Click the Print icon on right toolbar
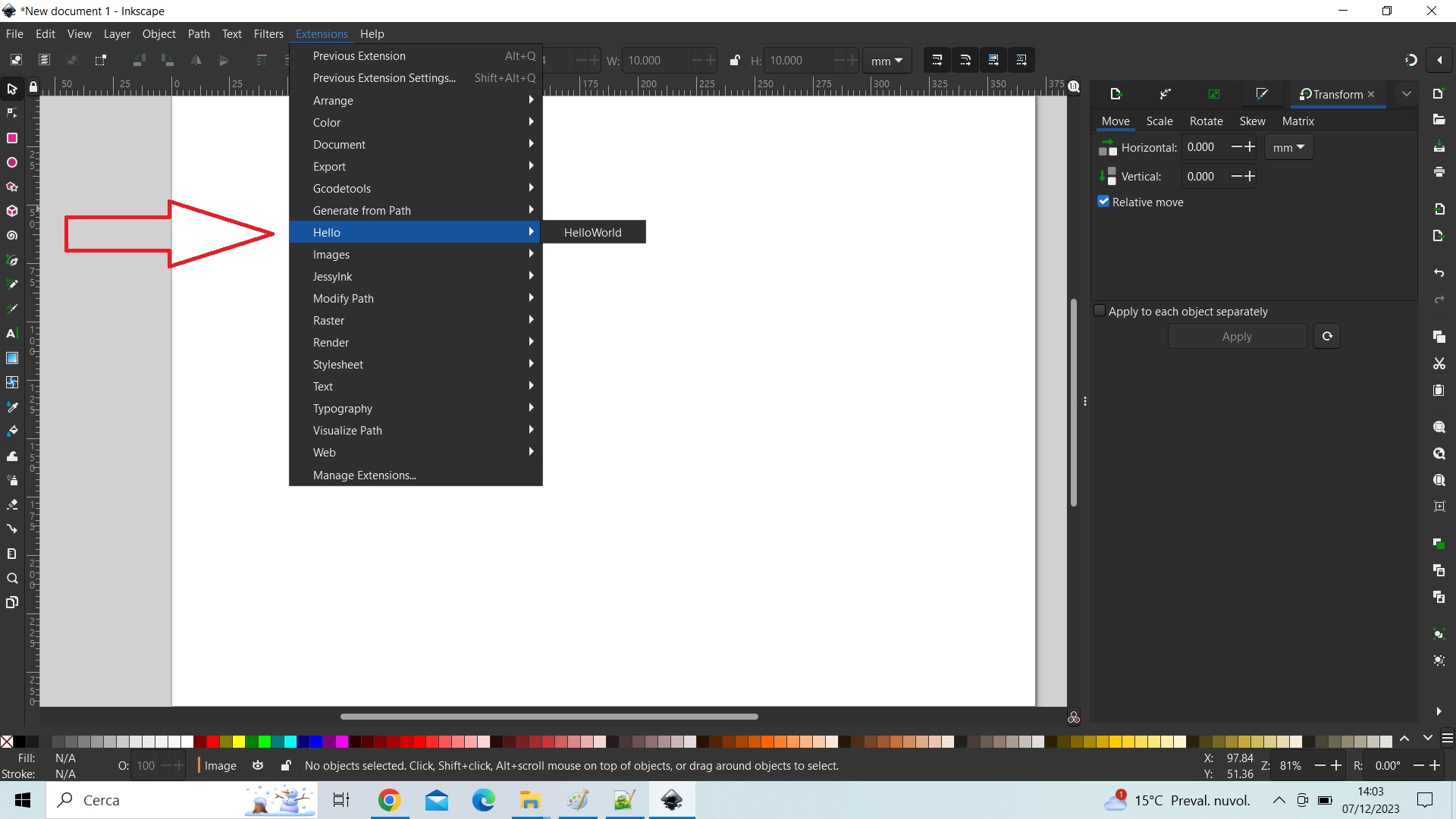This screenshot has height=819, width=1456. (x=1439, y=172)
